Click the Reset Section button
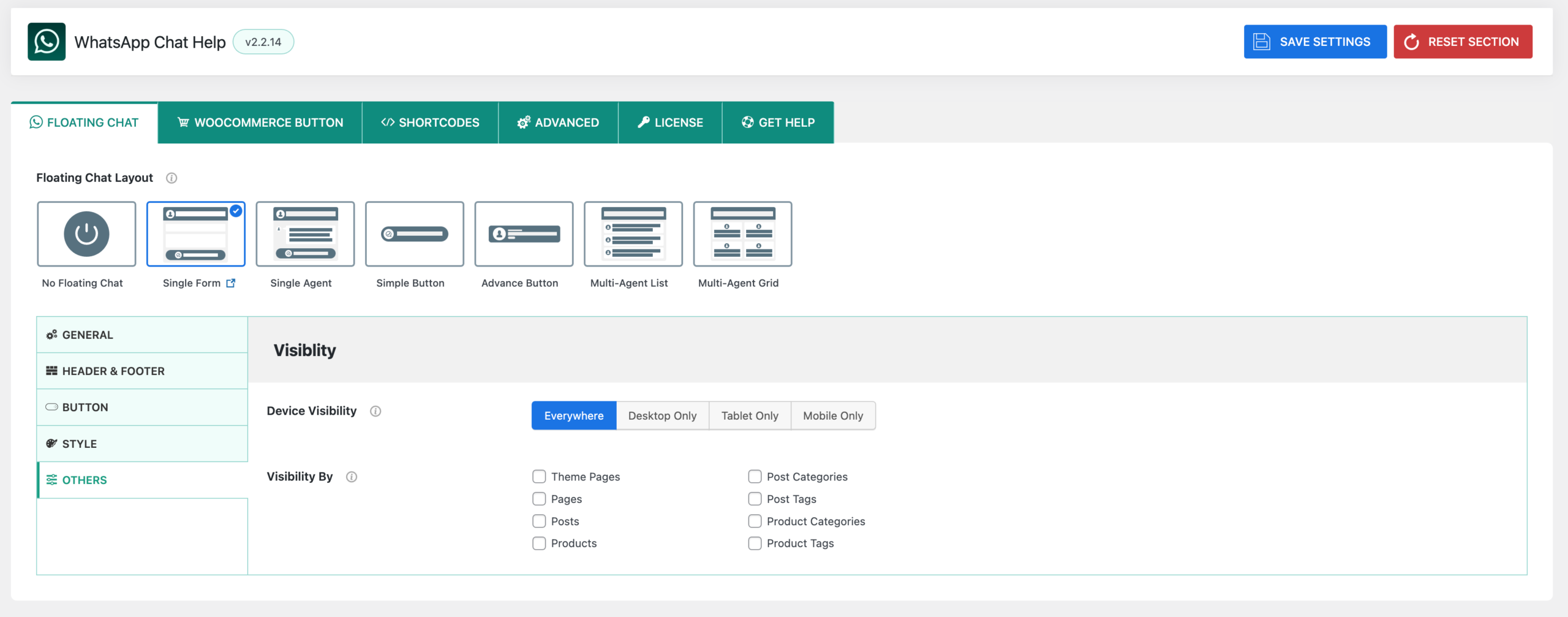 [1463, 42]
